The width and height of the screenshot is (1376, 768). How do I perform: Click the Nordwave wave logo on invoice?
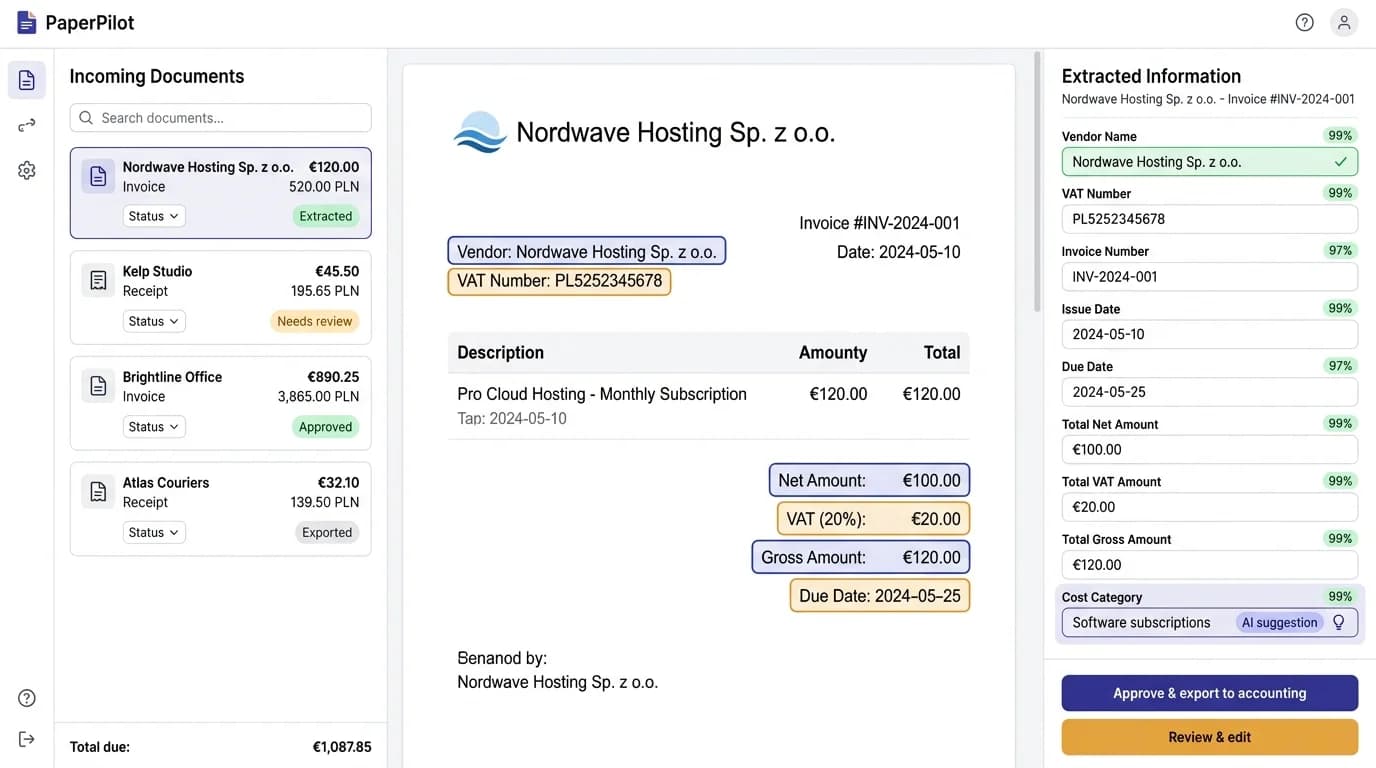(x=480, y=132)
